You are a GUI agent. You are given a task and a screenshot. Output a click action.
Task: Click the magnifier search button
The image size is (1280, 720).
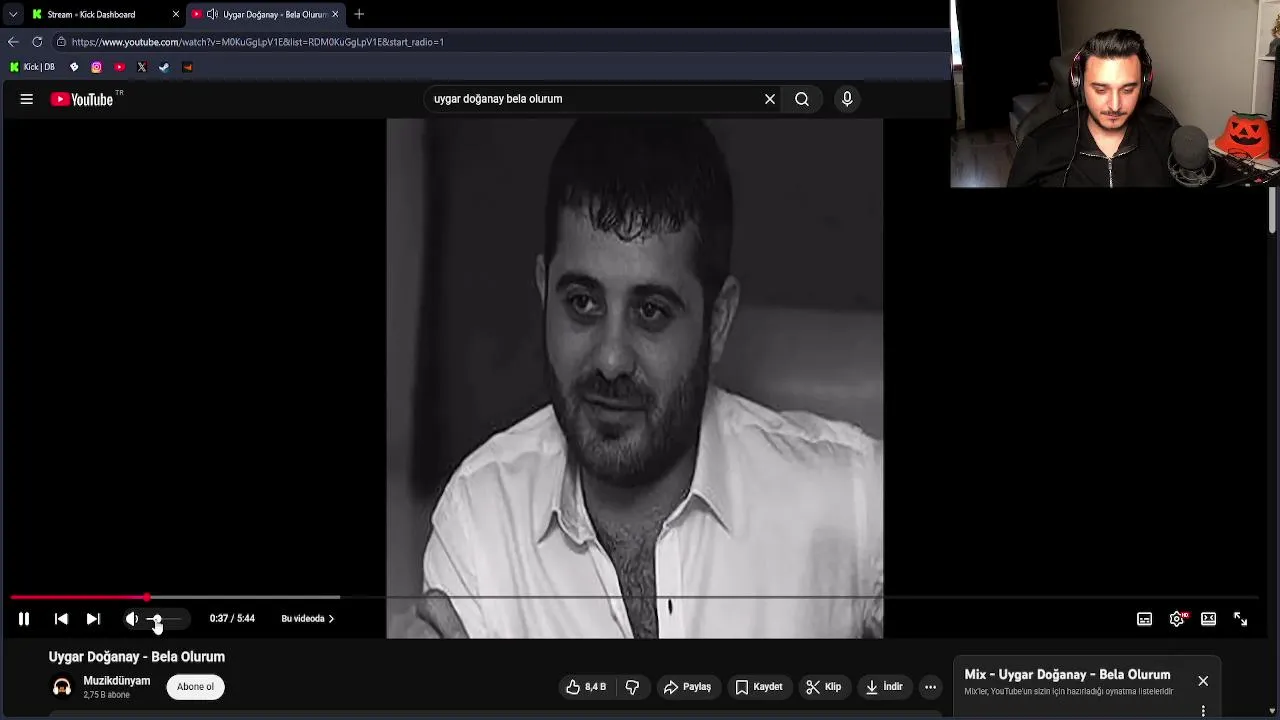point(802,99)
